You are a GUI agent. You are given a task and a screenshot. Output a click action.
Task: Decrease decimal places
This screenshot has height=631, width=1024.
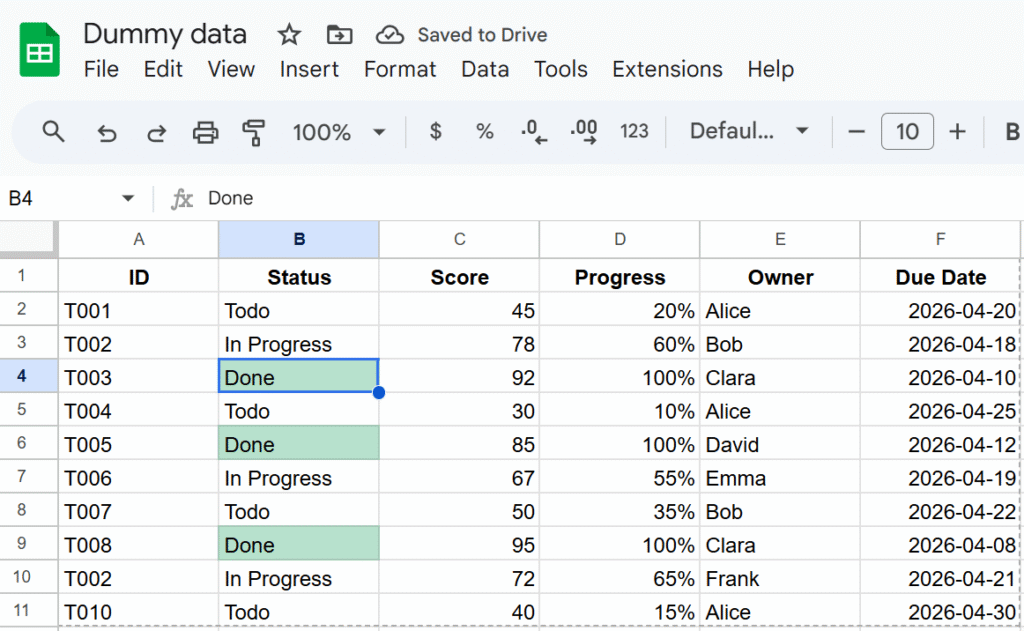click(x=534, y=132)
